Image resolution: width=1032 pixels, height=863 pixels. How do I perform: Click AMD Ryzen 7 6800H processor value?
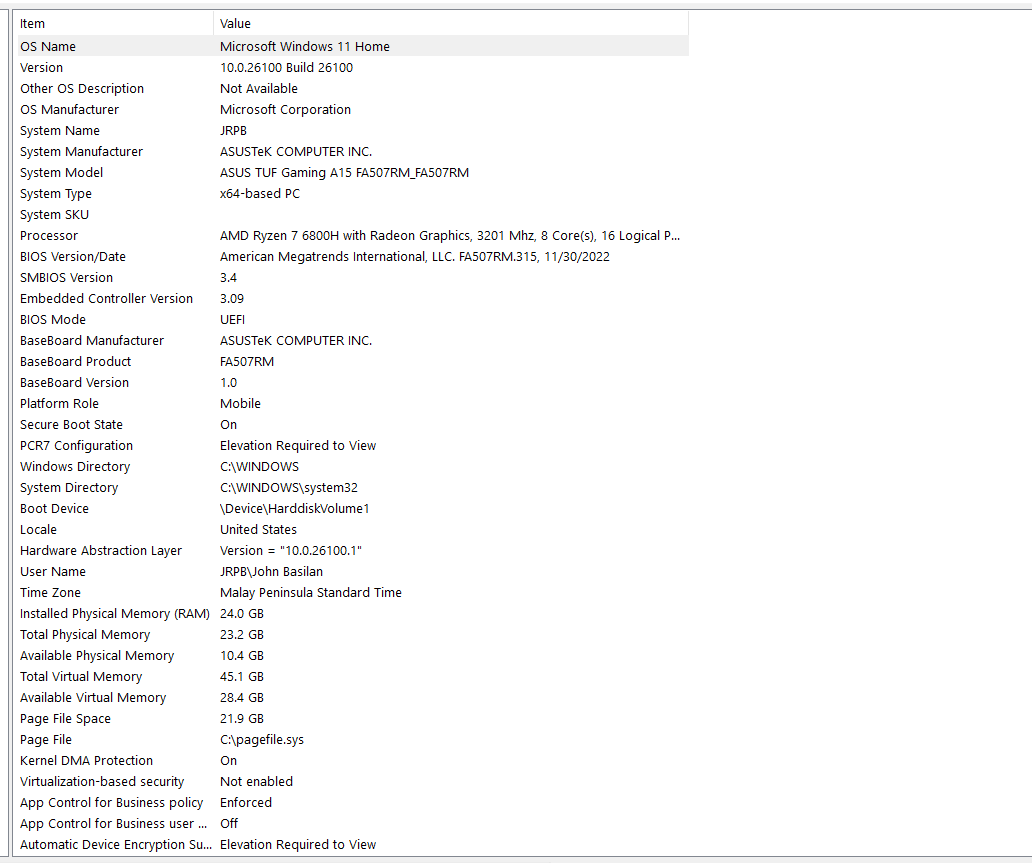pos(450,236)
